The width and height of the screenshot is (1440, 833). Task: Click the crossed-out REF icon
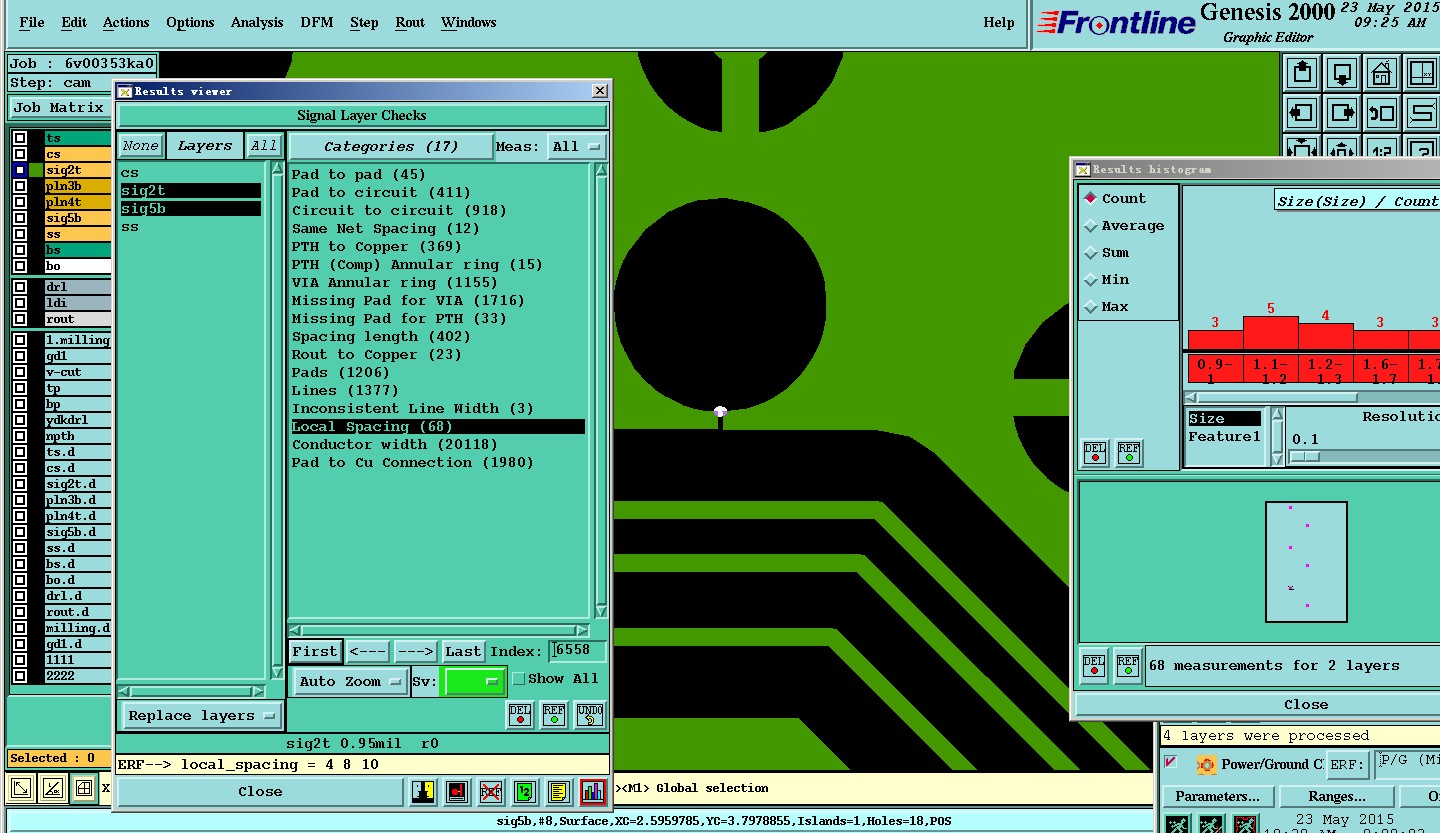tap(491, 792)
